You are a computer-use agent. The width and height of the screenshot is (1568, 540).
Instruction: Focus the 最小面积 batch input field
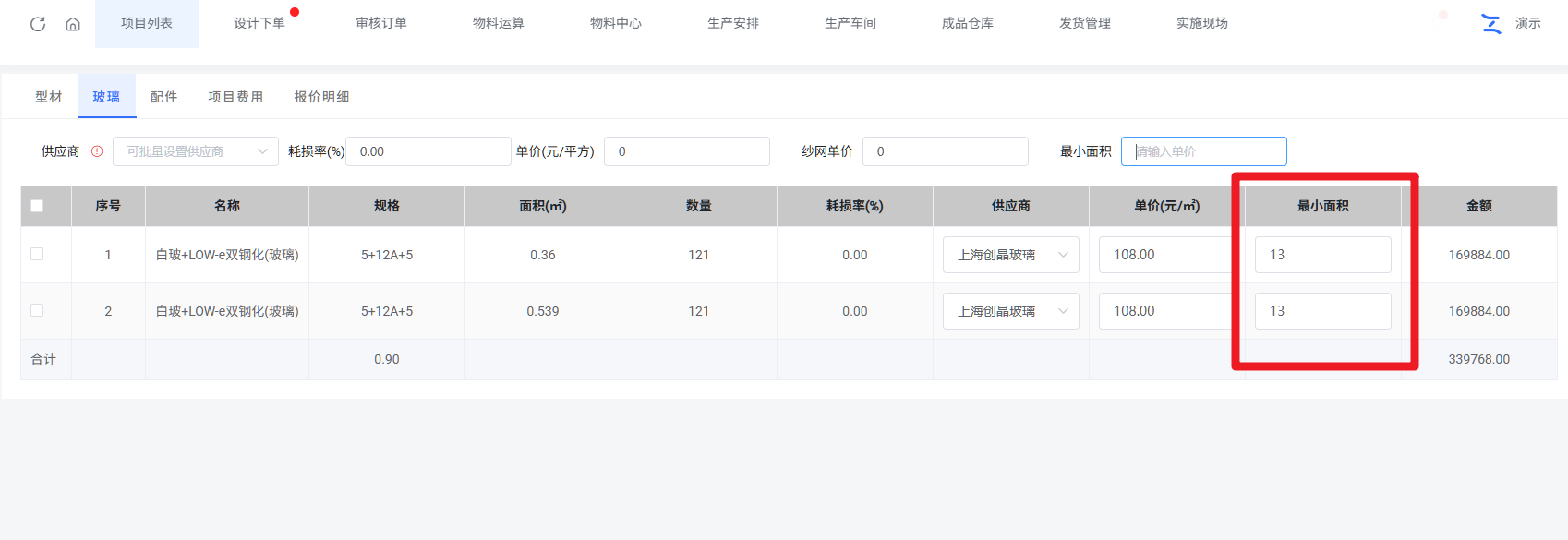[x=1203, y=151]
